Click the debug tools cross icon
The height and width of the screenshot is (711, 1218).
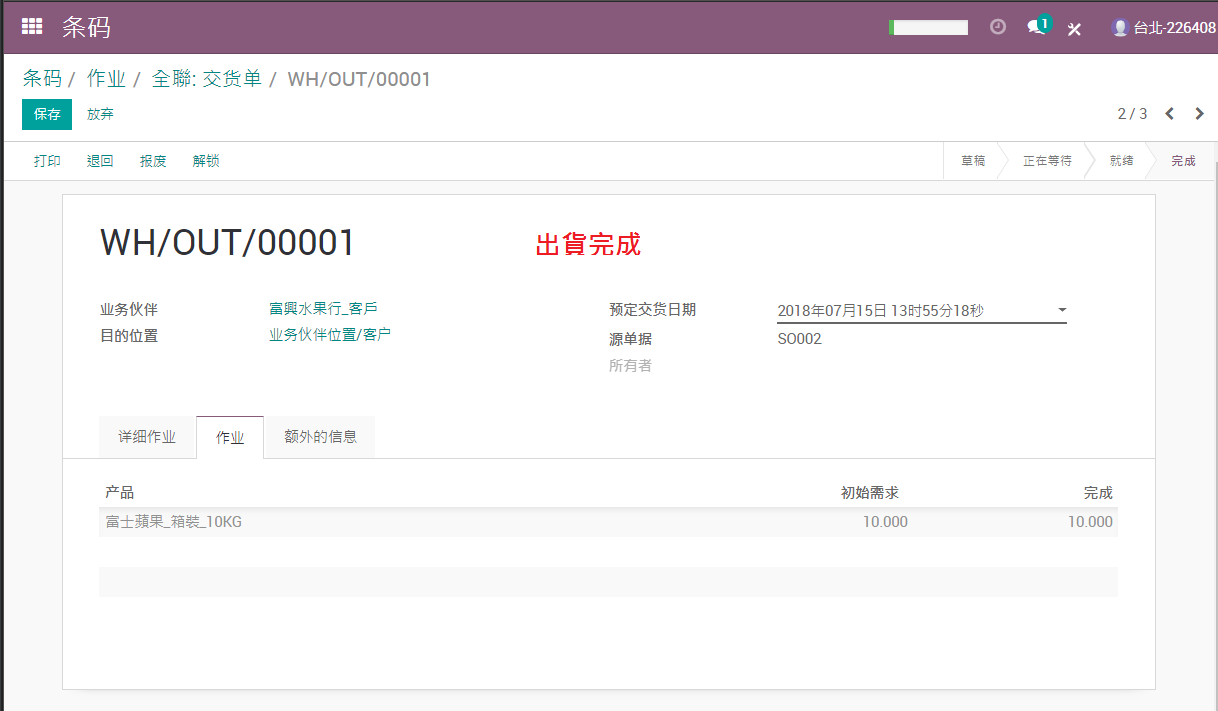[1075, 28]
